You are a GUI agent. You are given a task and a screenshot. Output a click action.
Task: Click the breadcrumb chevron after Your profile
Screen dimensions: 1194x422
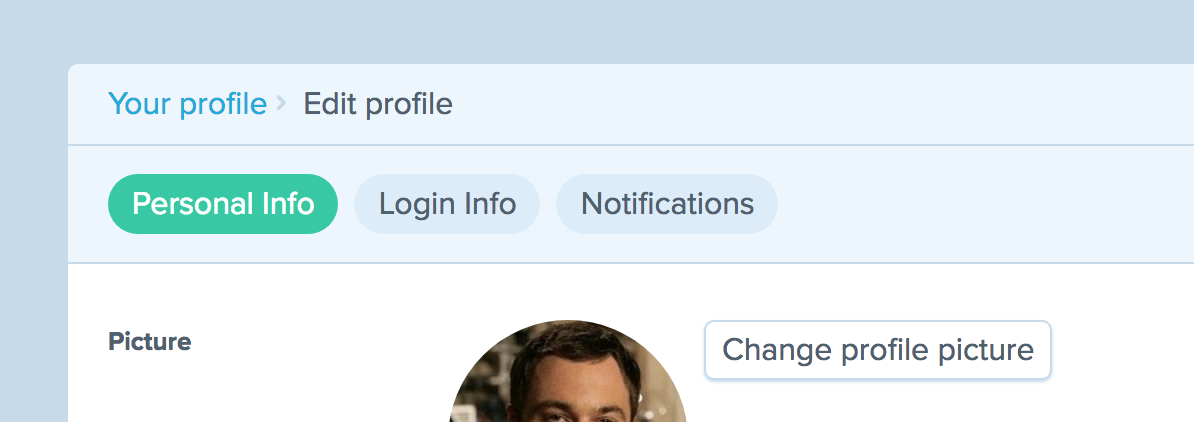(x=281, y=103)
